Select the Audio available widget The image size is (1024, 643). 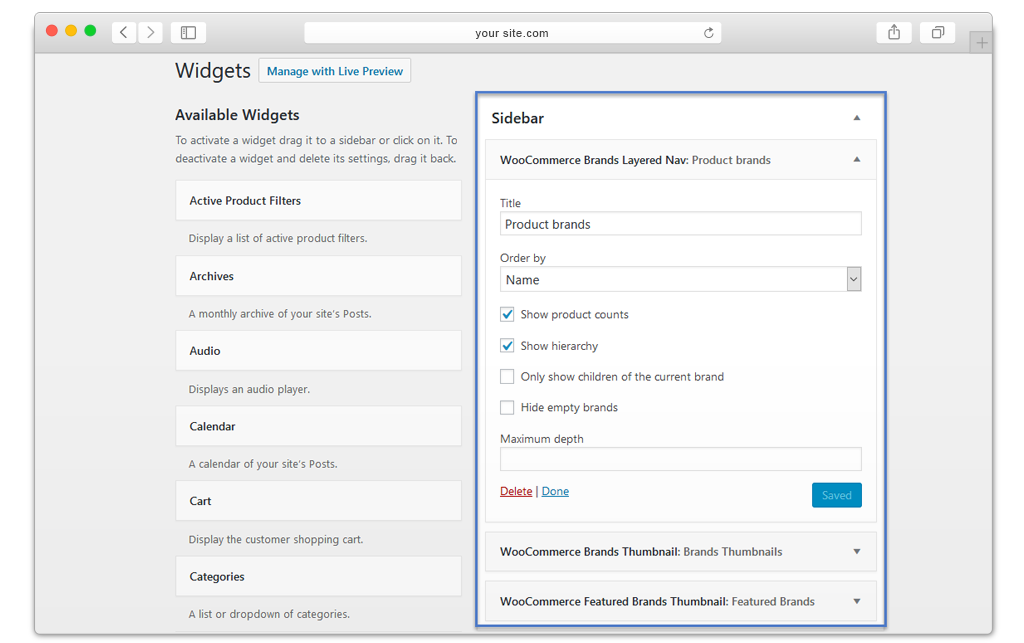319,351
